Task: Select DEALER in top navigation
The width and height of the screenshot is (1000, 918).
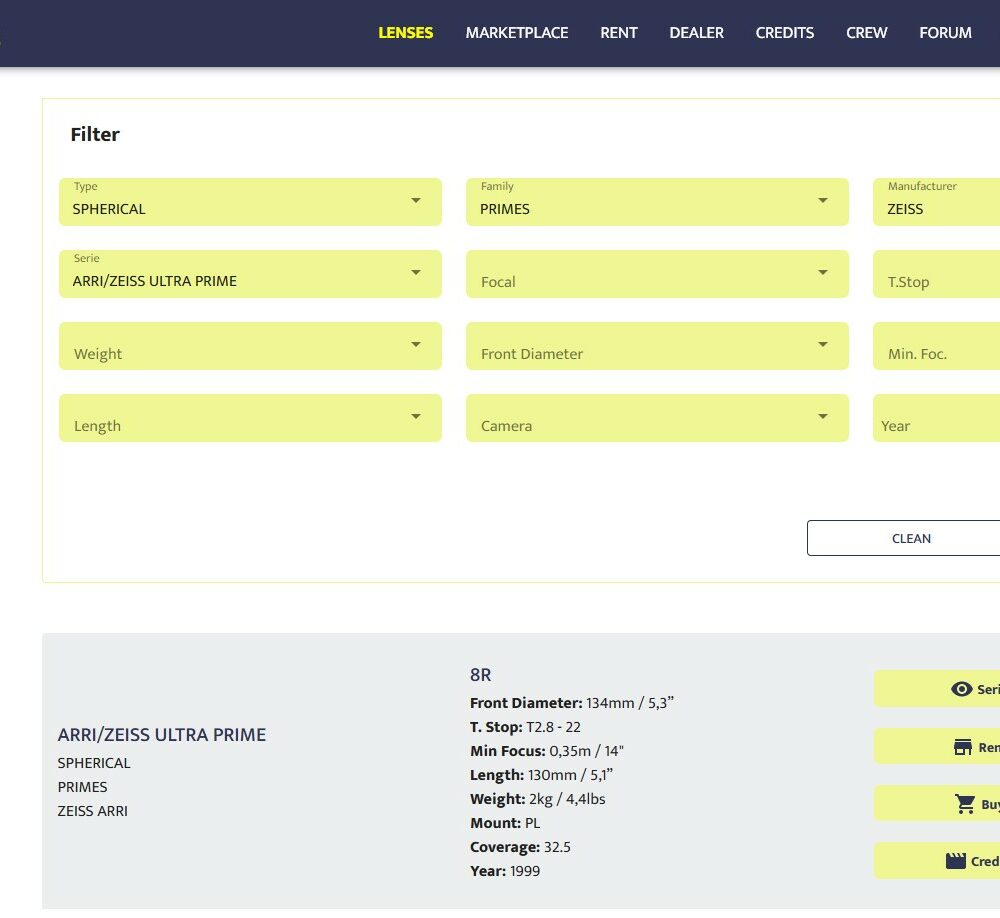Action: [x=696, y=33]
